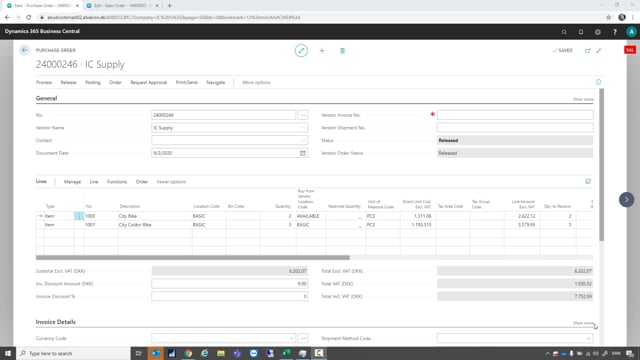
Task: Open the Windows Start menu
Action: click(x=8, y=353)
